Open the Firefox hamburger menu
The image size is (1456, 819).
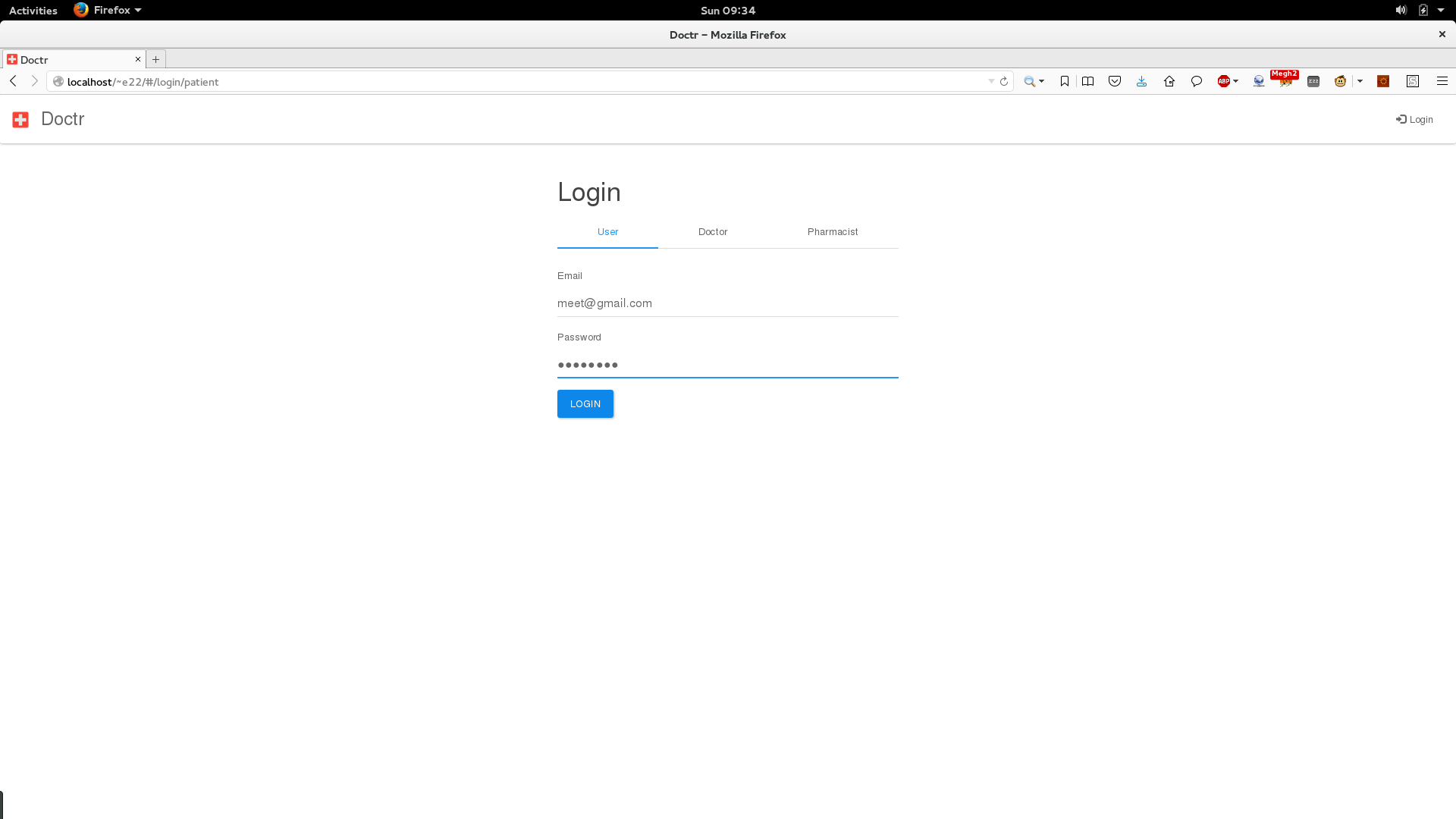(1442, 81)
